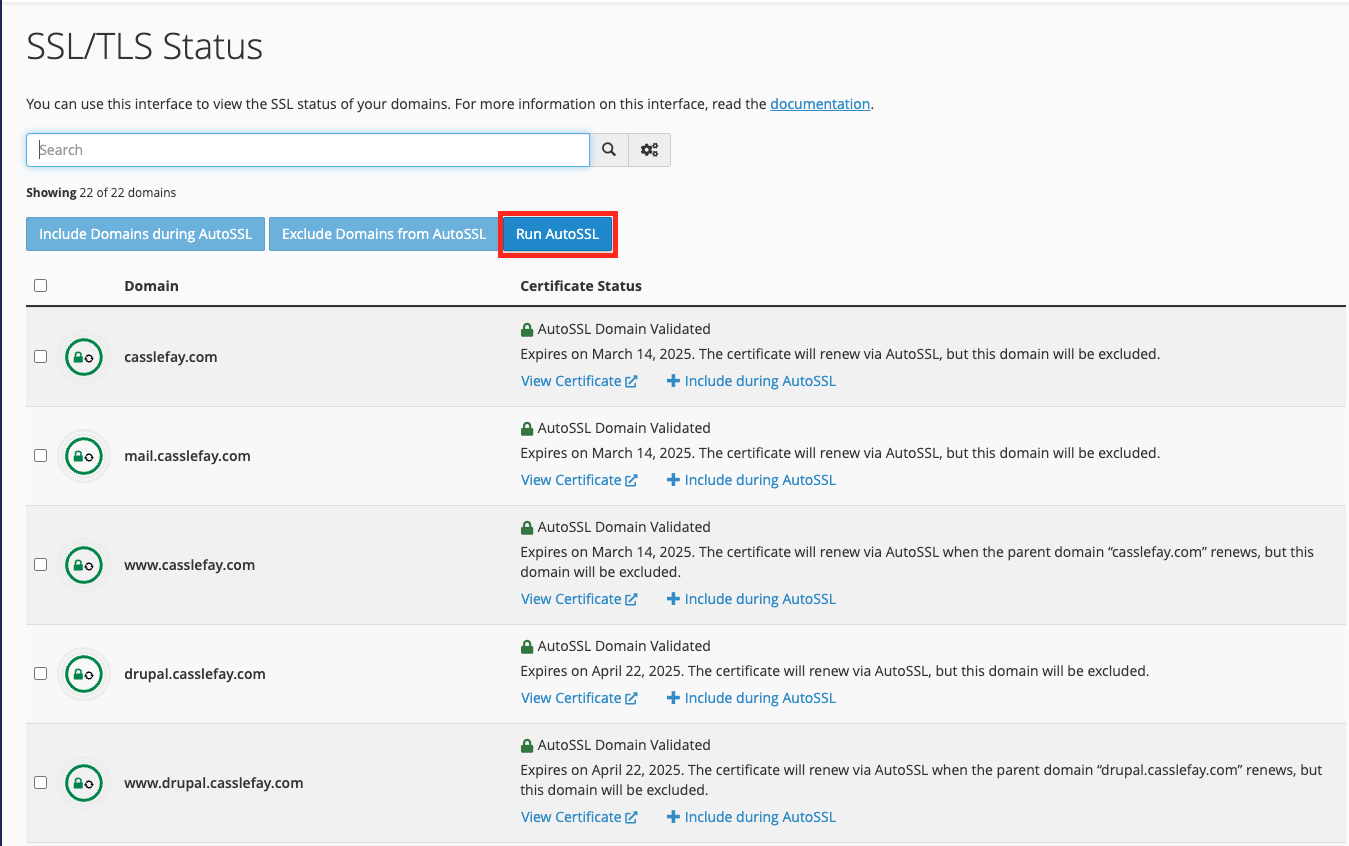The width and height of the screenshot is (1349, 846).
Task: Click the casslefay.com domain name
Action: click(171, 357)
